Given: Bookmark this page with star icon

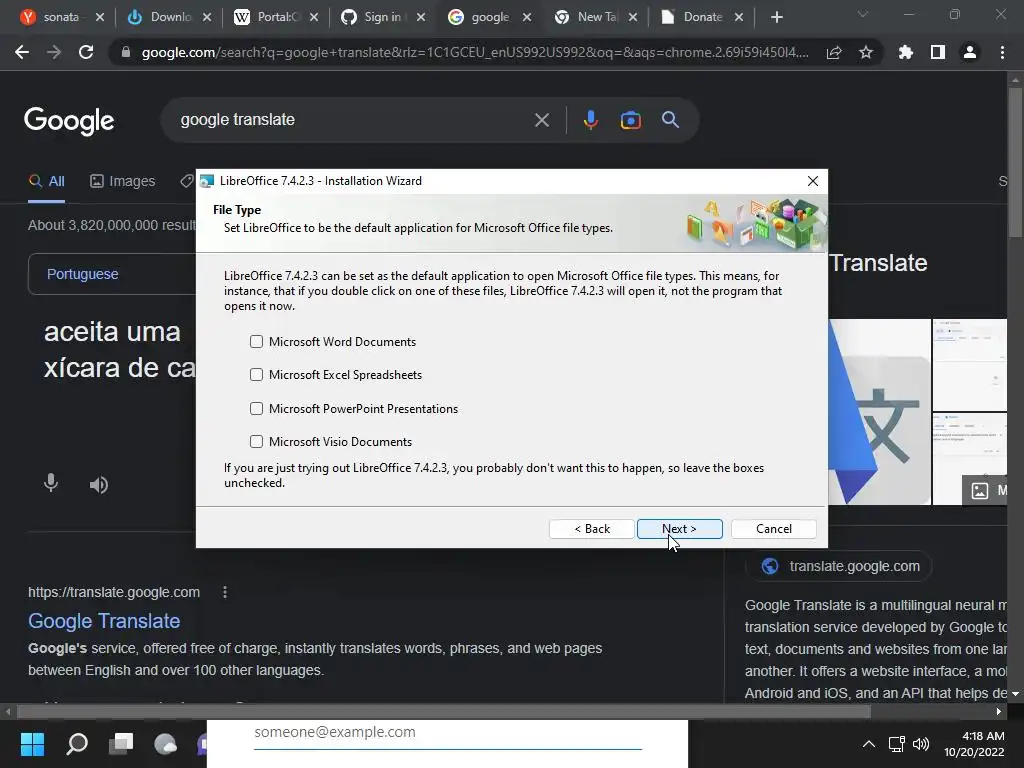Looking at the screenshot, I should [866, 52].
